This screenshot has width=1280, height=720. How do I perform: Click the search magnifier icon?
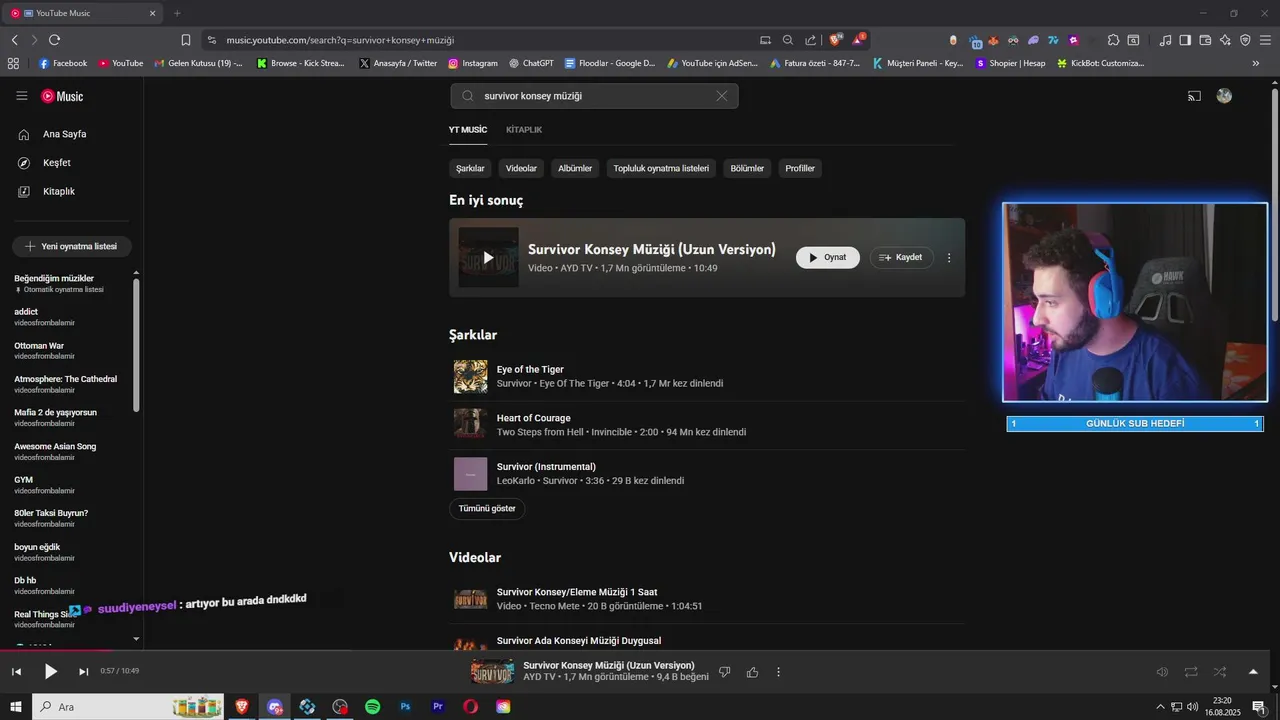coord(467,96)
